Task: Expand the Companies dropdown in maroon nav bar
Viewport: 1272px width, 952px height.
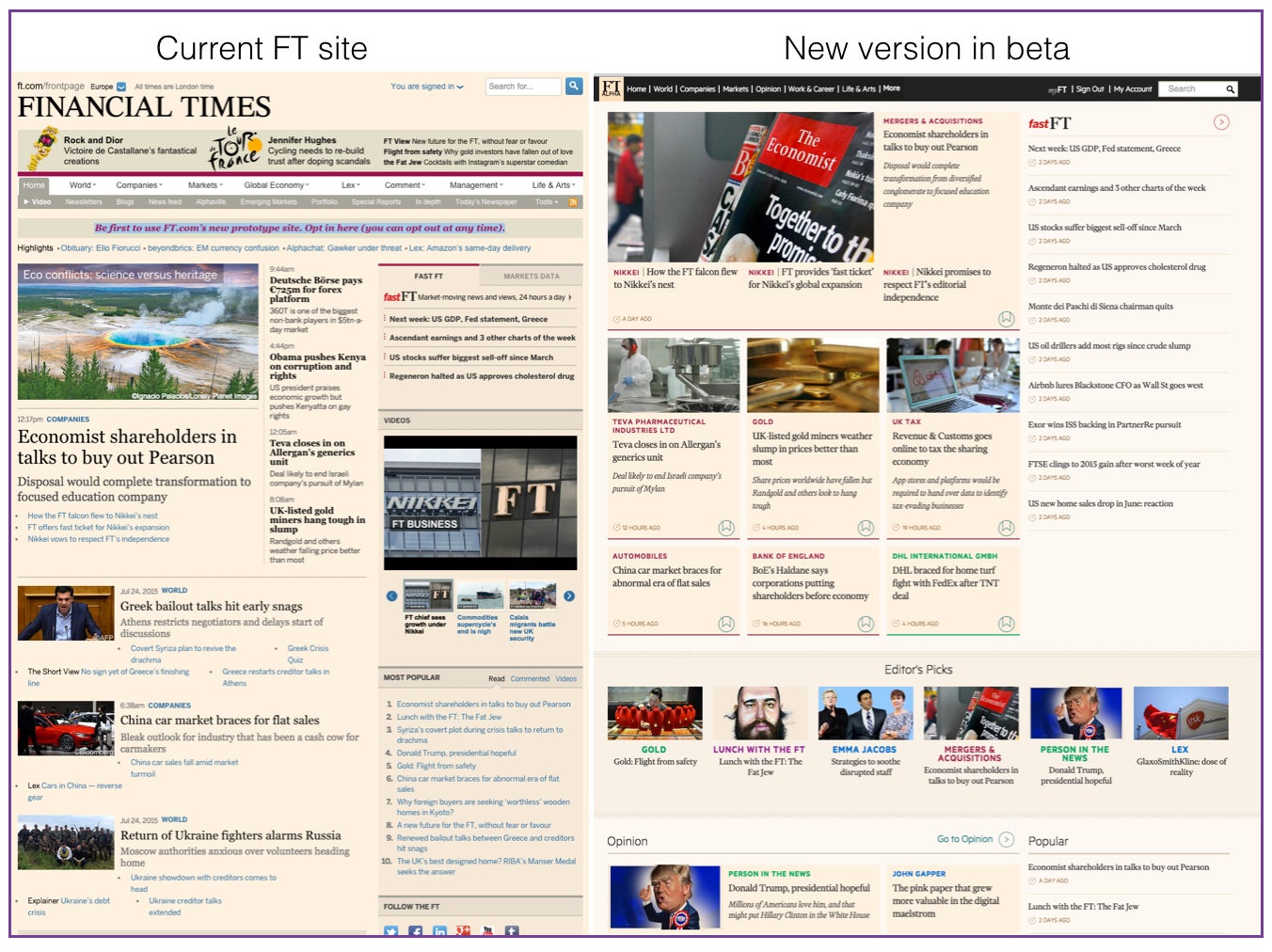Action: pos(139,185)
